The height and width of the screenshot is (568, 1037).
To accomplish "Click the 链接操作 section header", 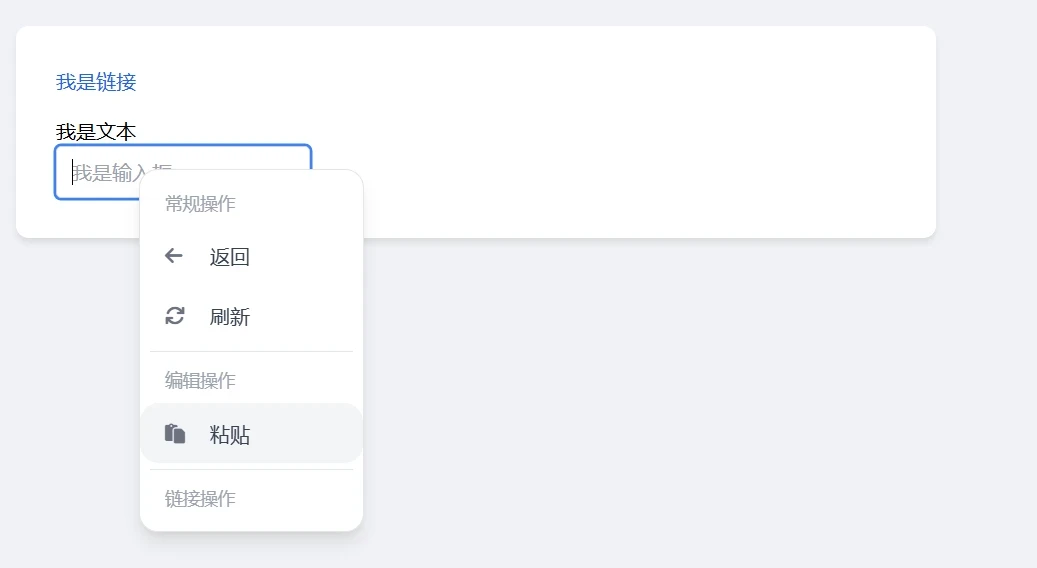I will point(200,499).
